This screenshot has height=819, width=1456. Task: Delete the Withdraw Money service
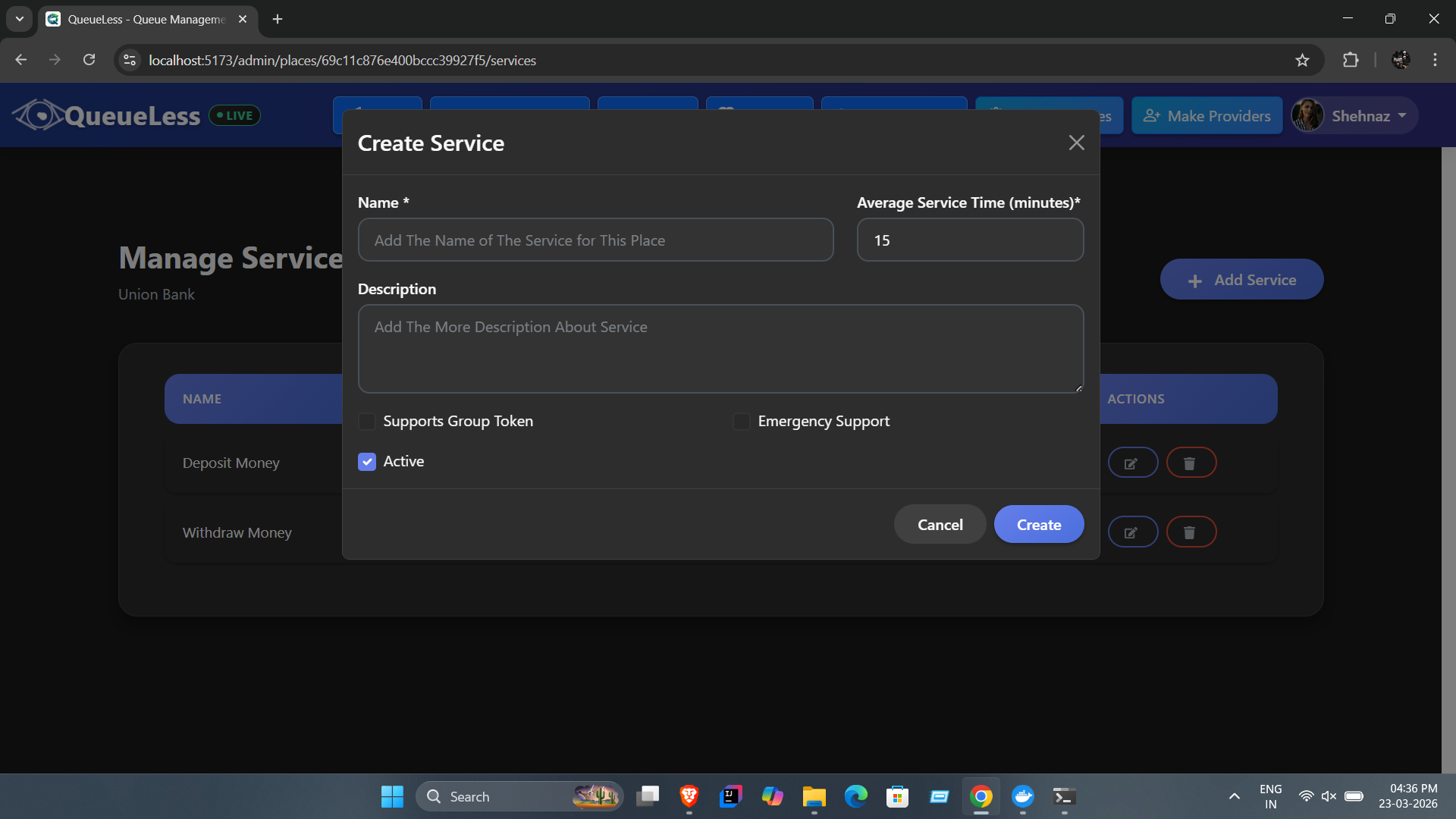click(1191, 532)
